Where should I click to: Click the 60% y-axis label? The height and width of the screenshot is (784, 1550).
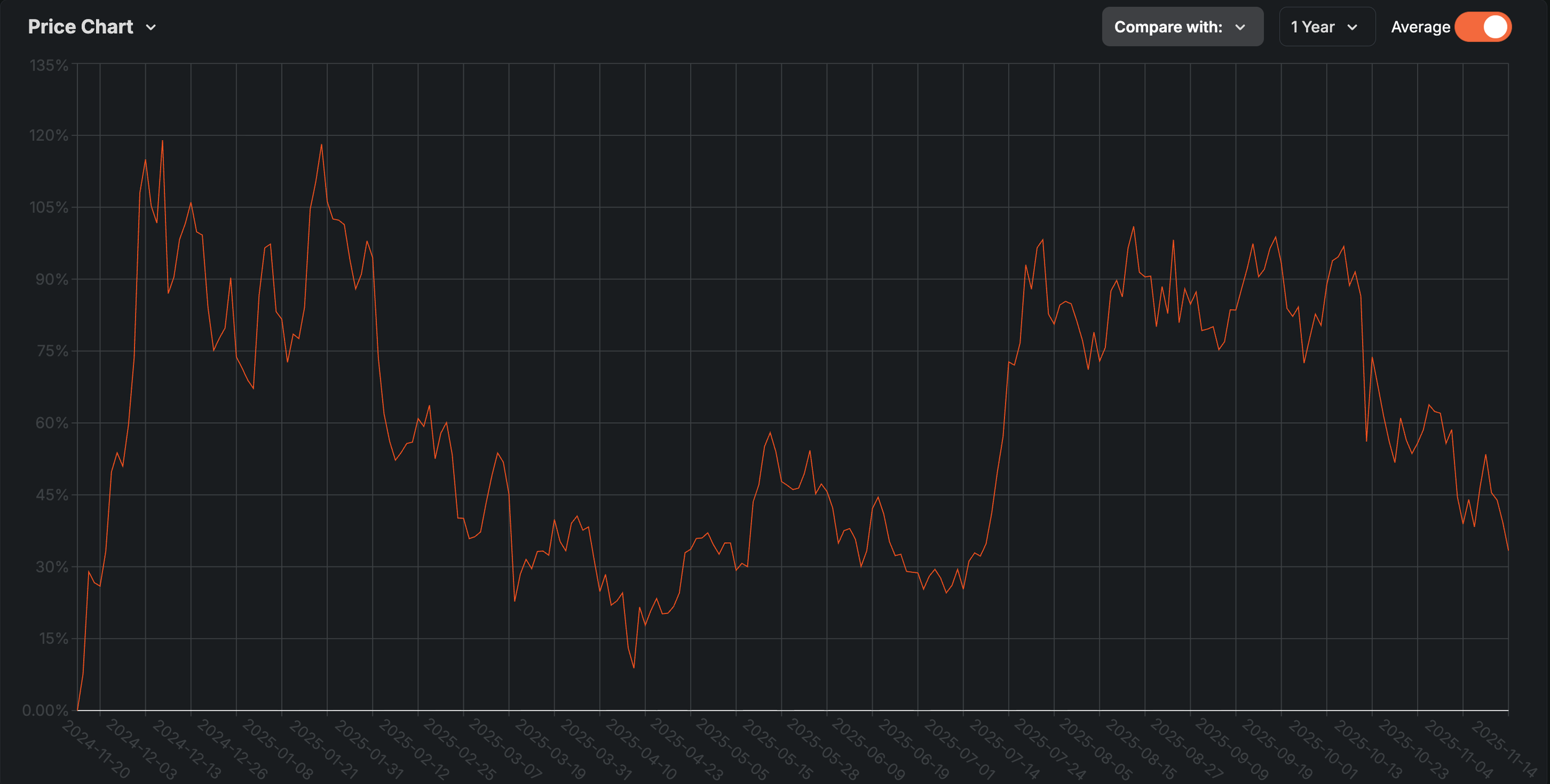[x=51, y=423]
